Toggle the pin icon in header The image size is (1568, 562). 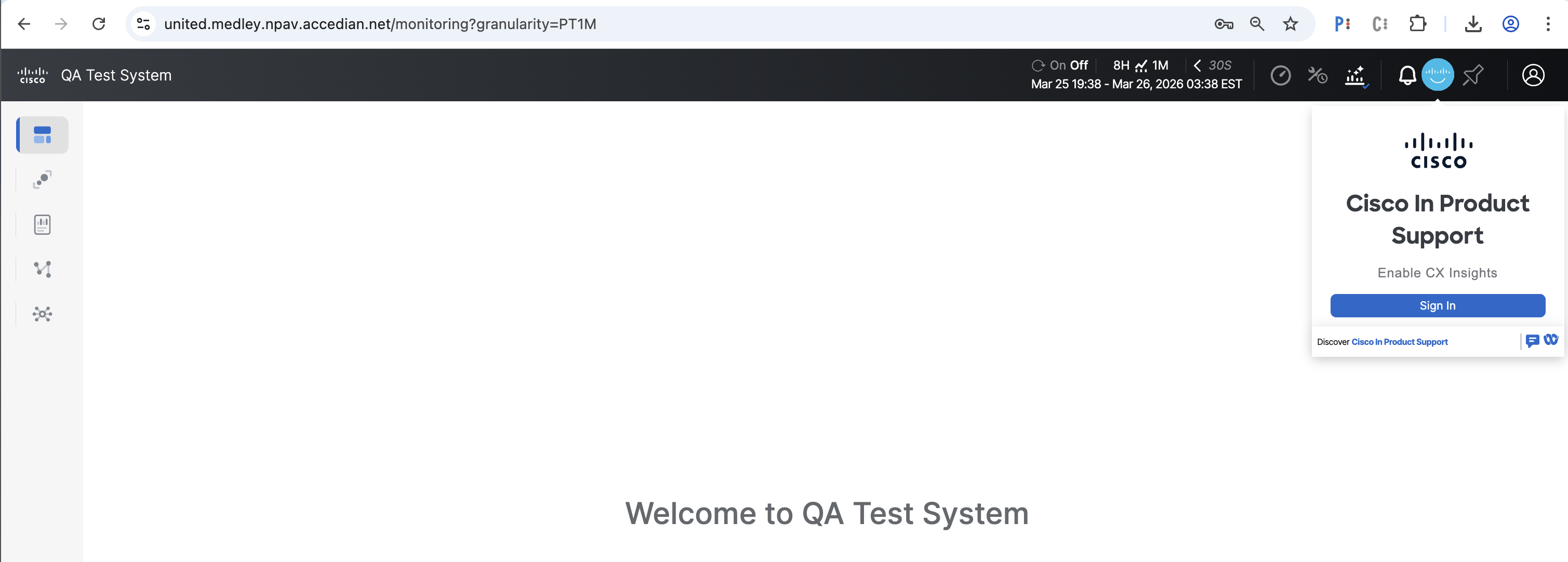[1473, 75]
